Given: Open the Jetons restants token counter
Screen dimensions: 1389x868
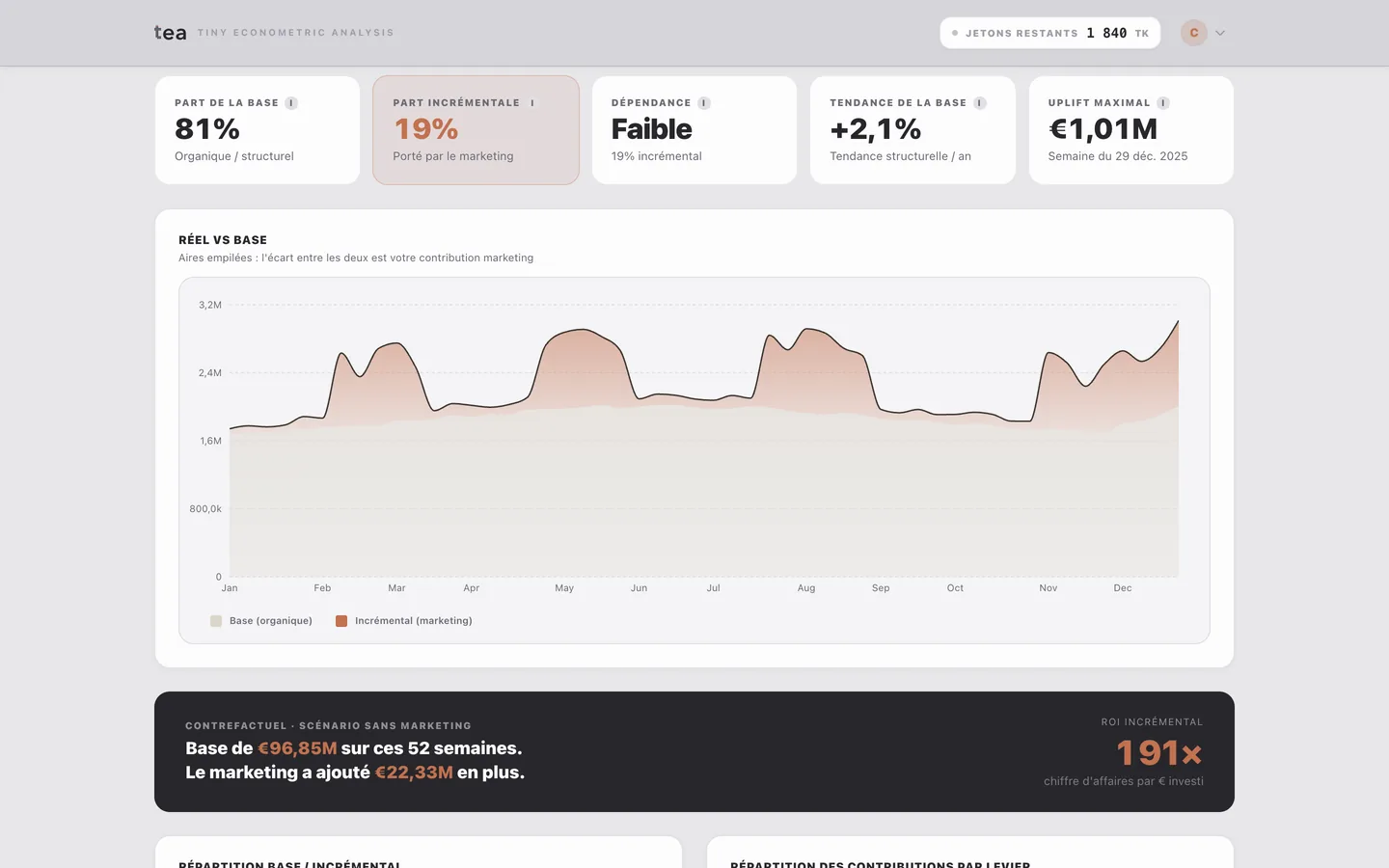Looking at the screenshot, I should pyautogui.click(x=1050, y=33).
